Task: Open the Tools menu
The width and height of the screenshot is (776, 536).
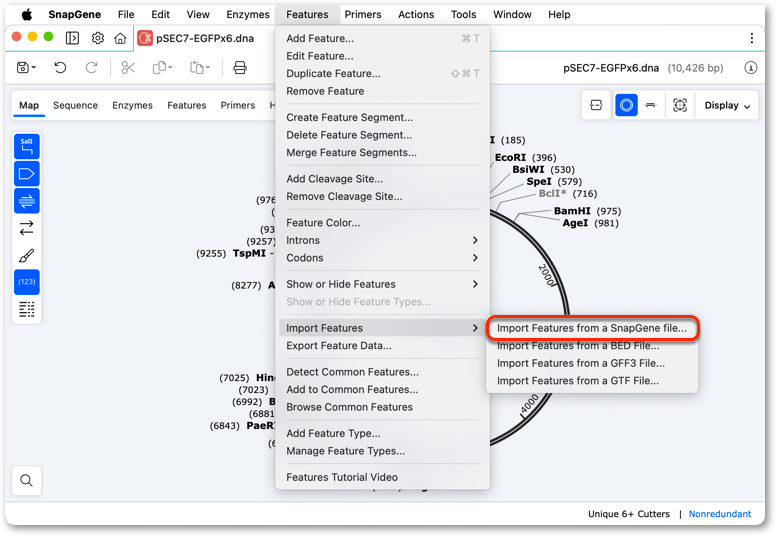Action: coord(463,14)
